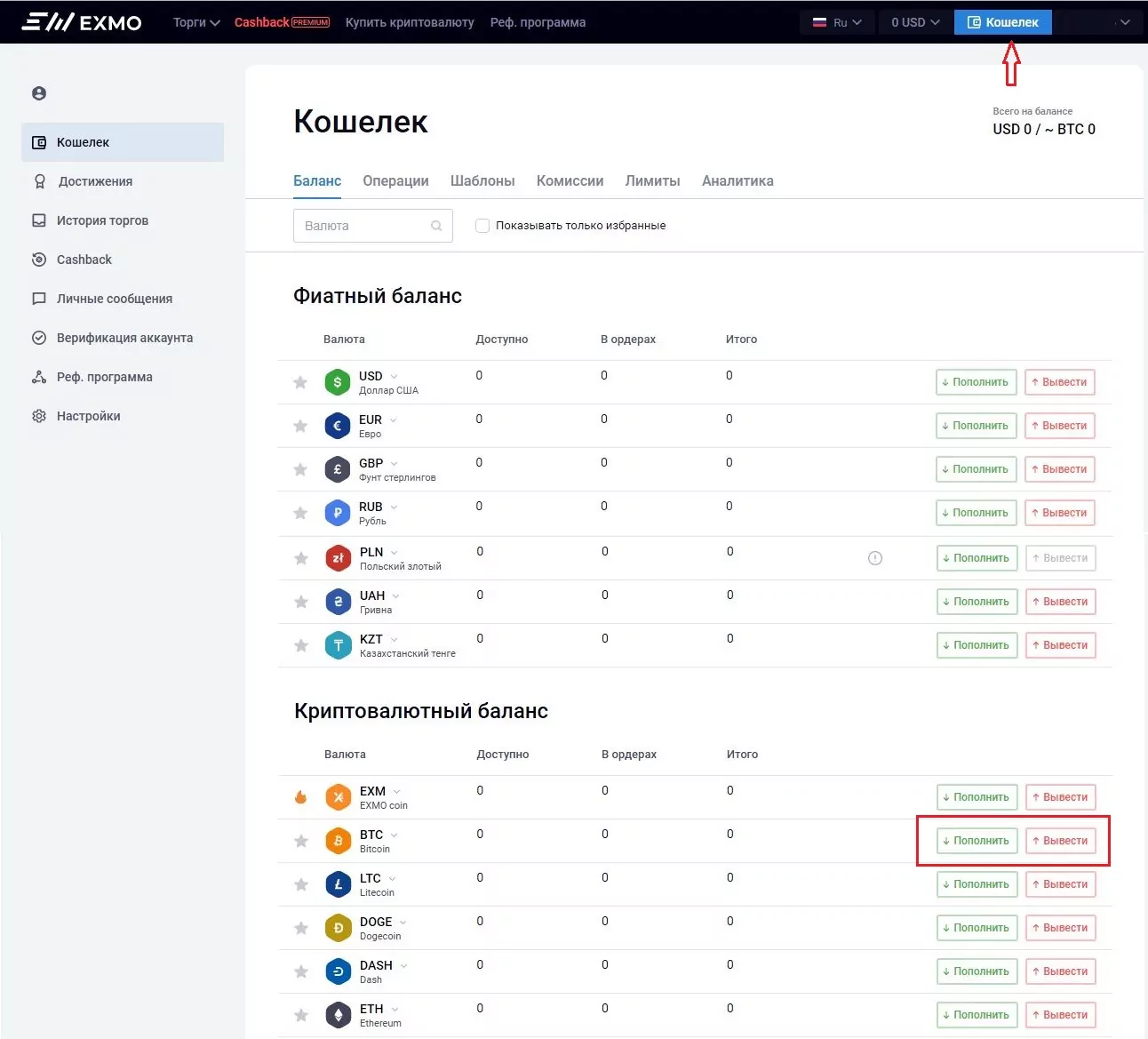Screen dimensions: 1148x1039
Task: Click the Dogecoin coin icon
Action: tap(338, 928)
